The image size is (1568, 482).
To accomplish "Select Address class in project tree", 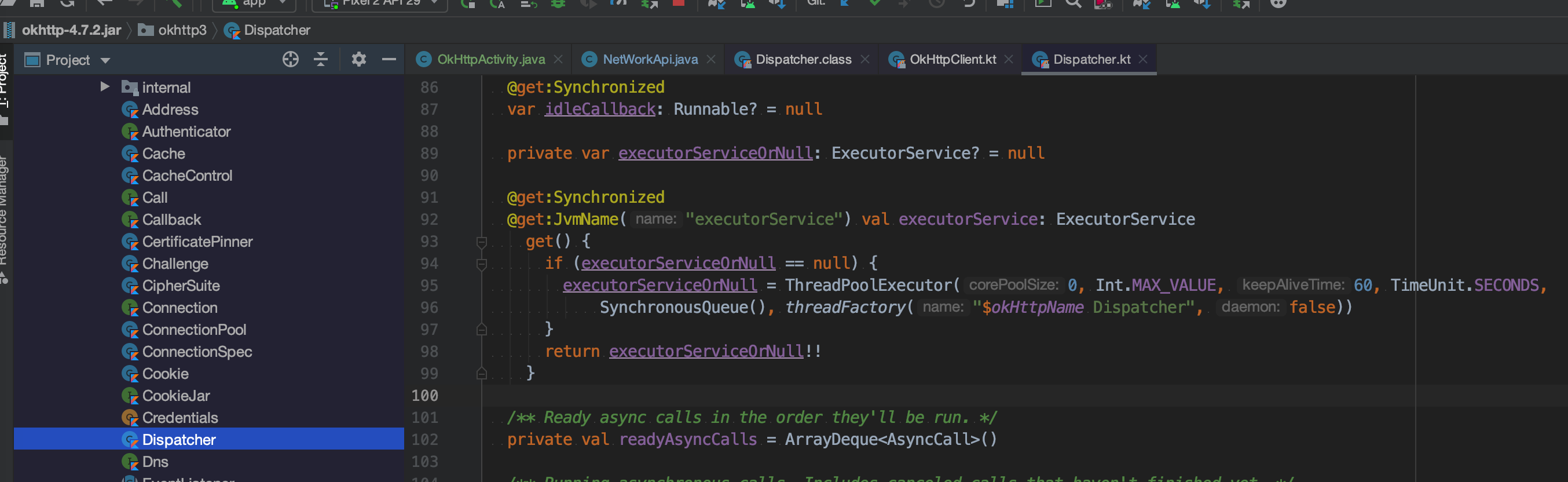I will pos(170,109).
